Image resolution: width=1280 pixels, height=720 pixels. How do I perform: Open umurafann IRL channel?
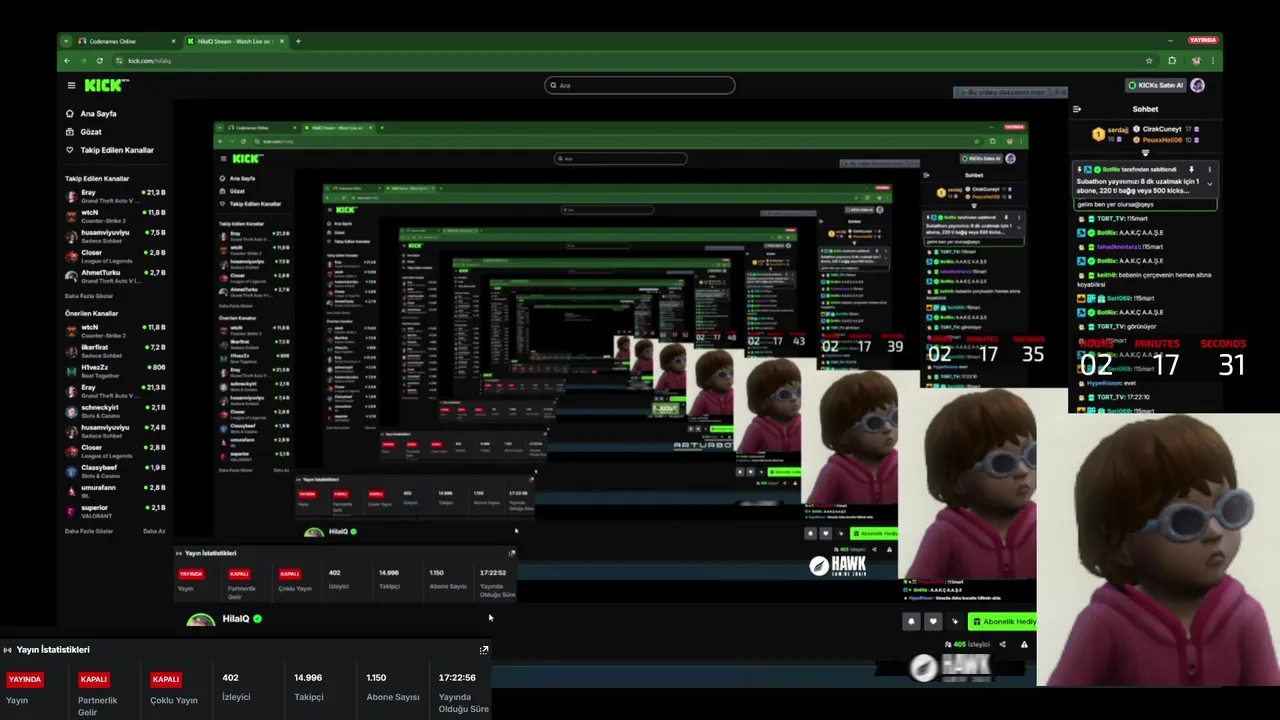tap(115, 490)
